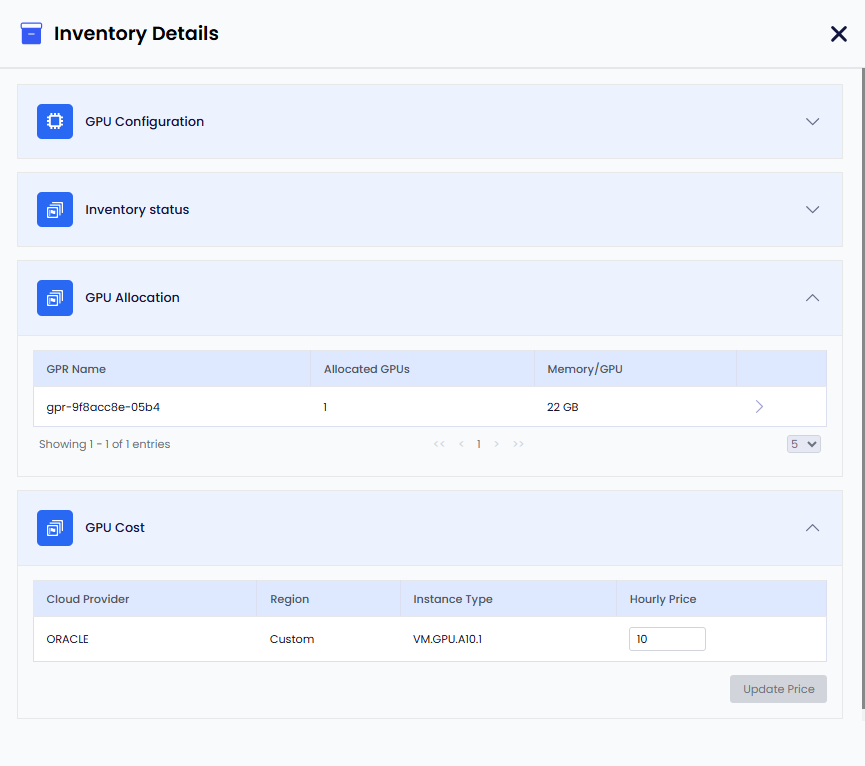Open the rows-per-page dropdown showing 5
The image size is (865, 766).
click(x=803, y=444)
